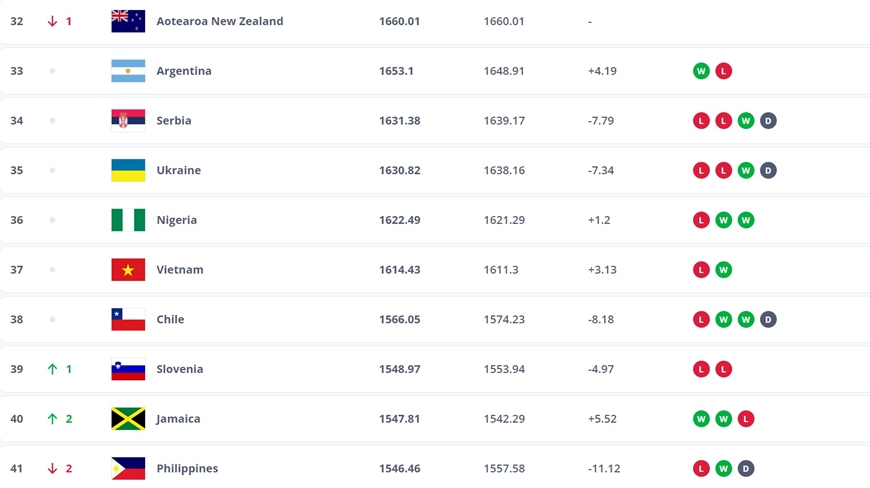The height and width of the screenshot is (488, 870).
Task: Click New Zealand's red down arrow indicator
Action: [52, 21]
